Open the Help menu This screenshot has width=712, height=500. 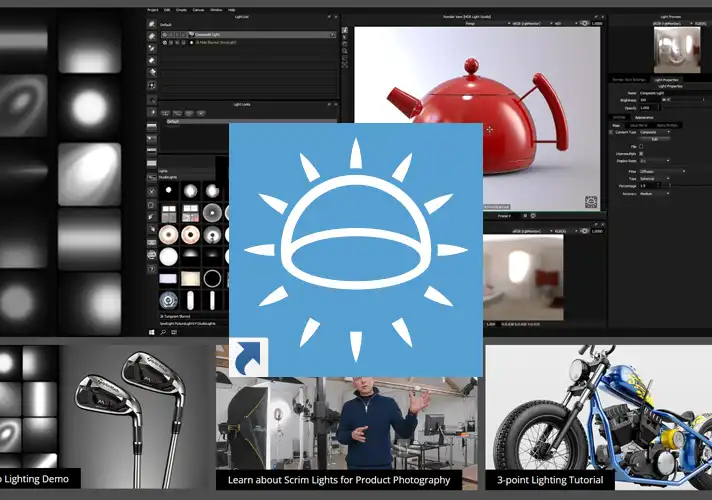[x=232, y=10]
